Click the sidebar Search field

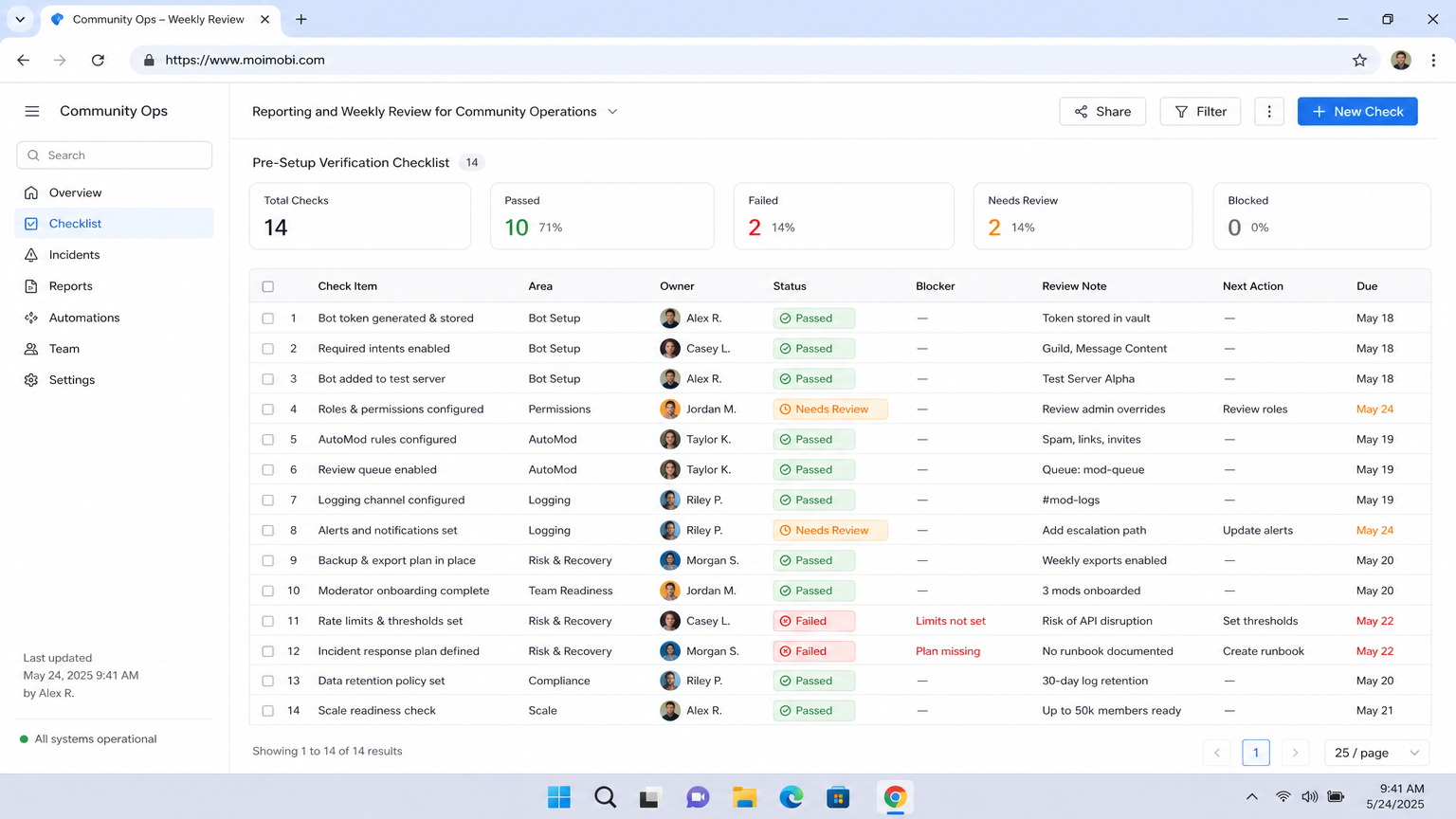point(115,155)
